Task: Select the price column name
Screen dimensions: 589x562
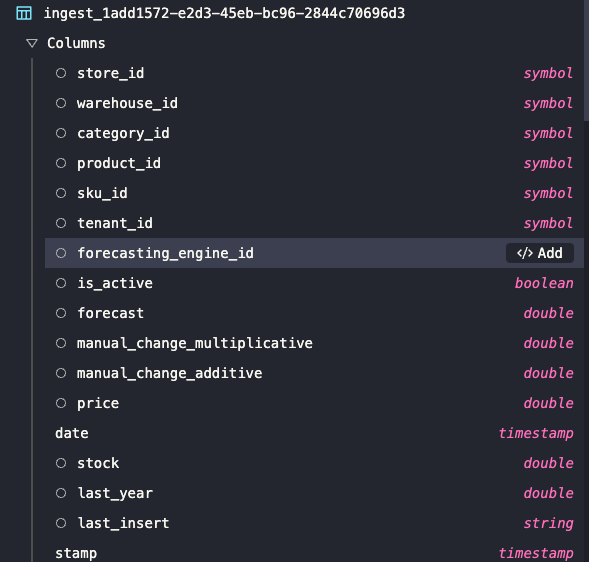Action: [x=98, y=404]
